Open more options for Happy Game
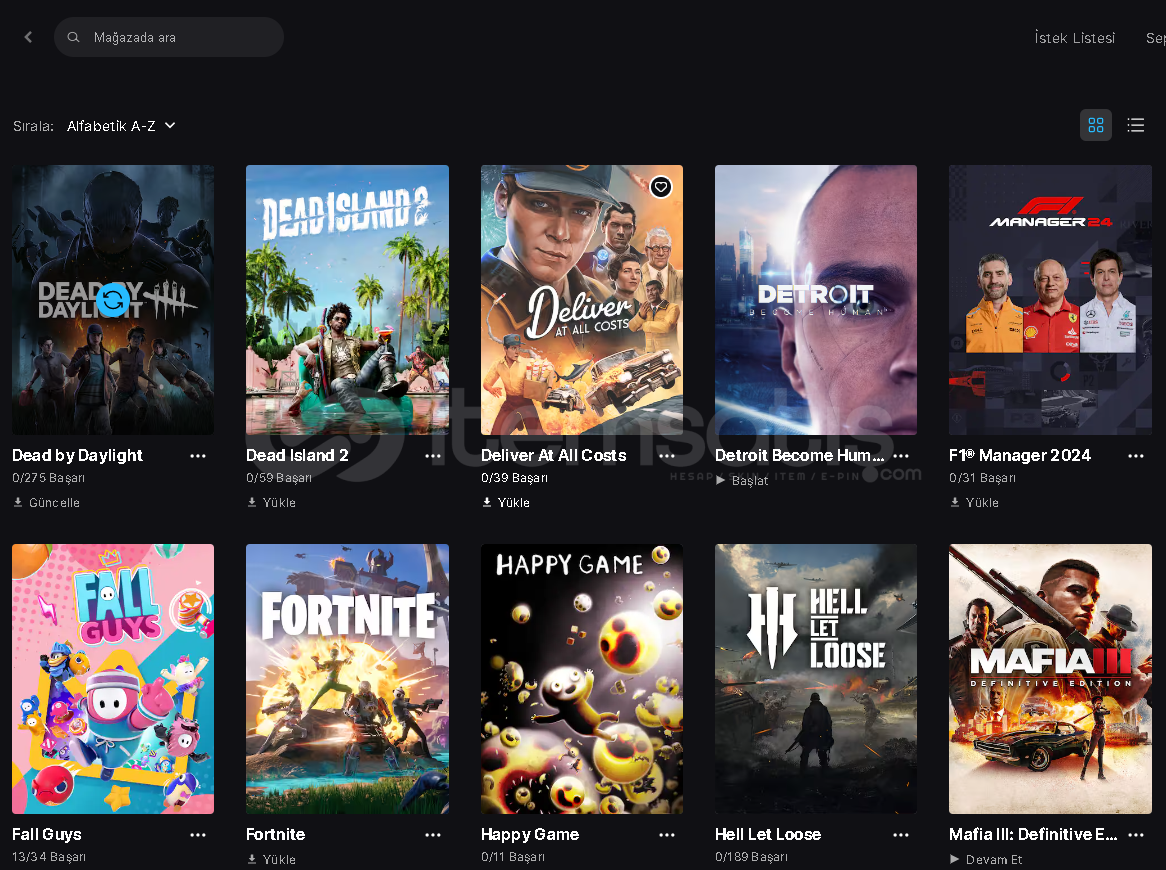The height and width of the screenshot is (870, 1166). pyautogui.click(x=667, y=835)
